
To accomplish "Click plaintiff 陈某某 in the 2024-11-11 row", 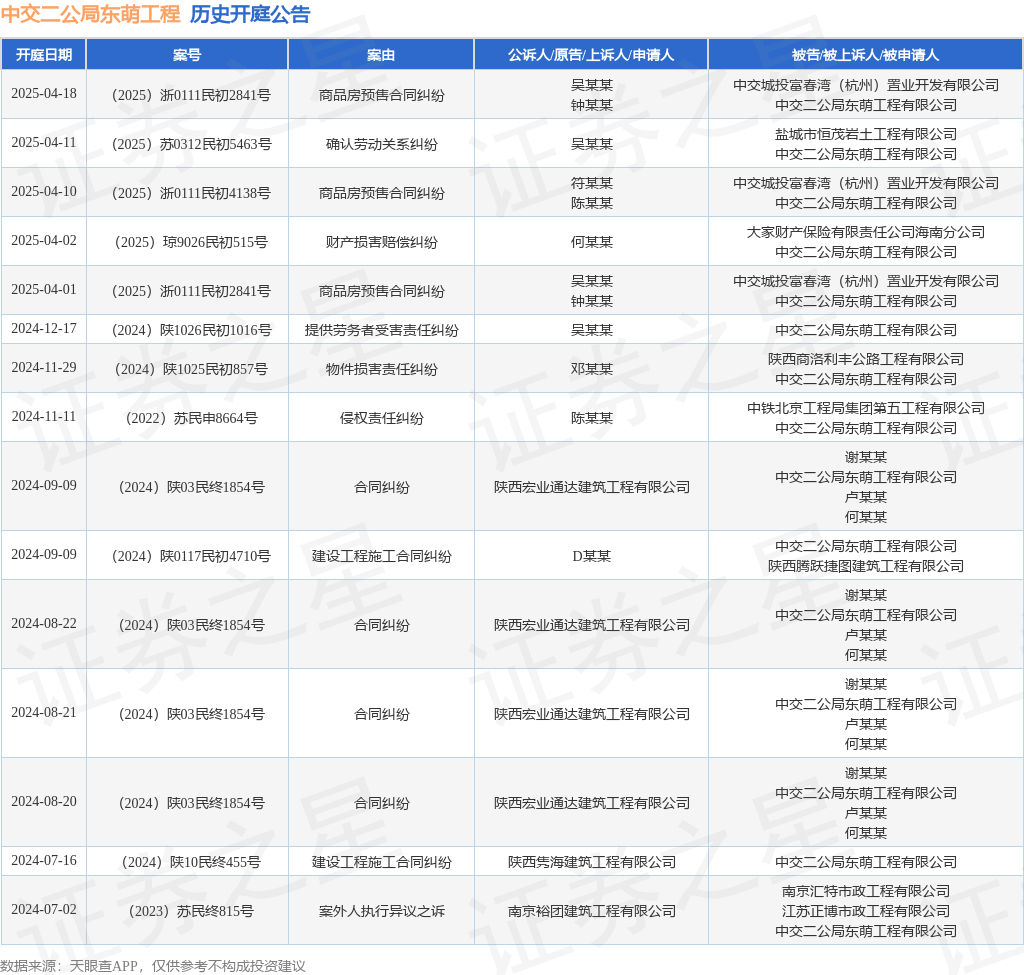I will tap(592, 419).
